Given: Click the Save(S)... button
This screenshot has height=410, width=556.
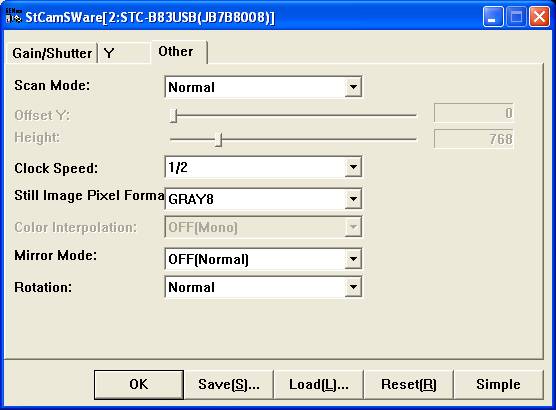Looking at the screenshot, I should [229, 384].
